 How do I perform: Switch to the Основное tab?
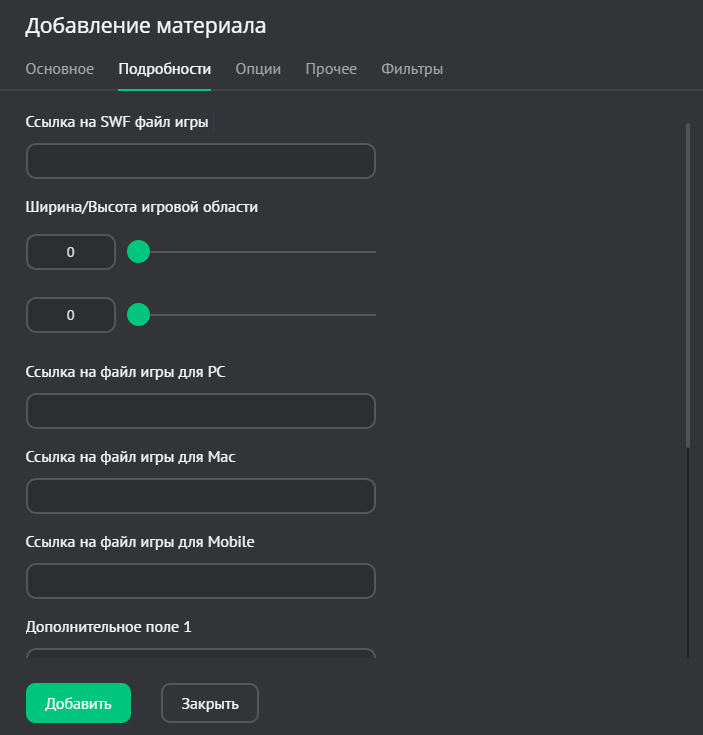[60, 69]
